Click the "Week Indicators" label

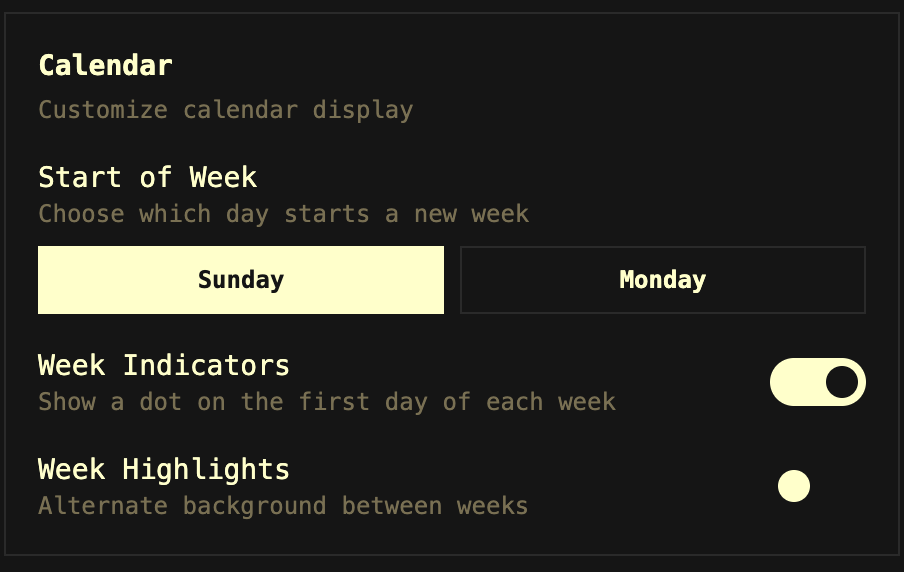(163, 366)
